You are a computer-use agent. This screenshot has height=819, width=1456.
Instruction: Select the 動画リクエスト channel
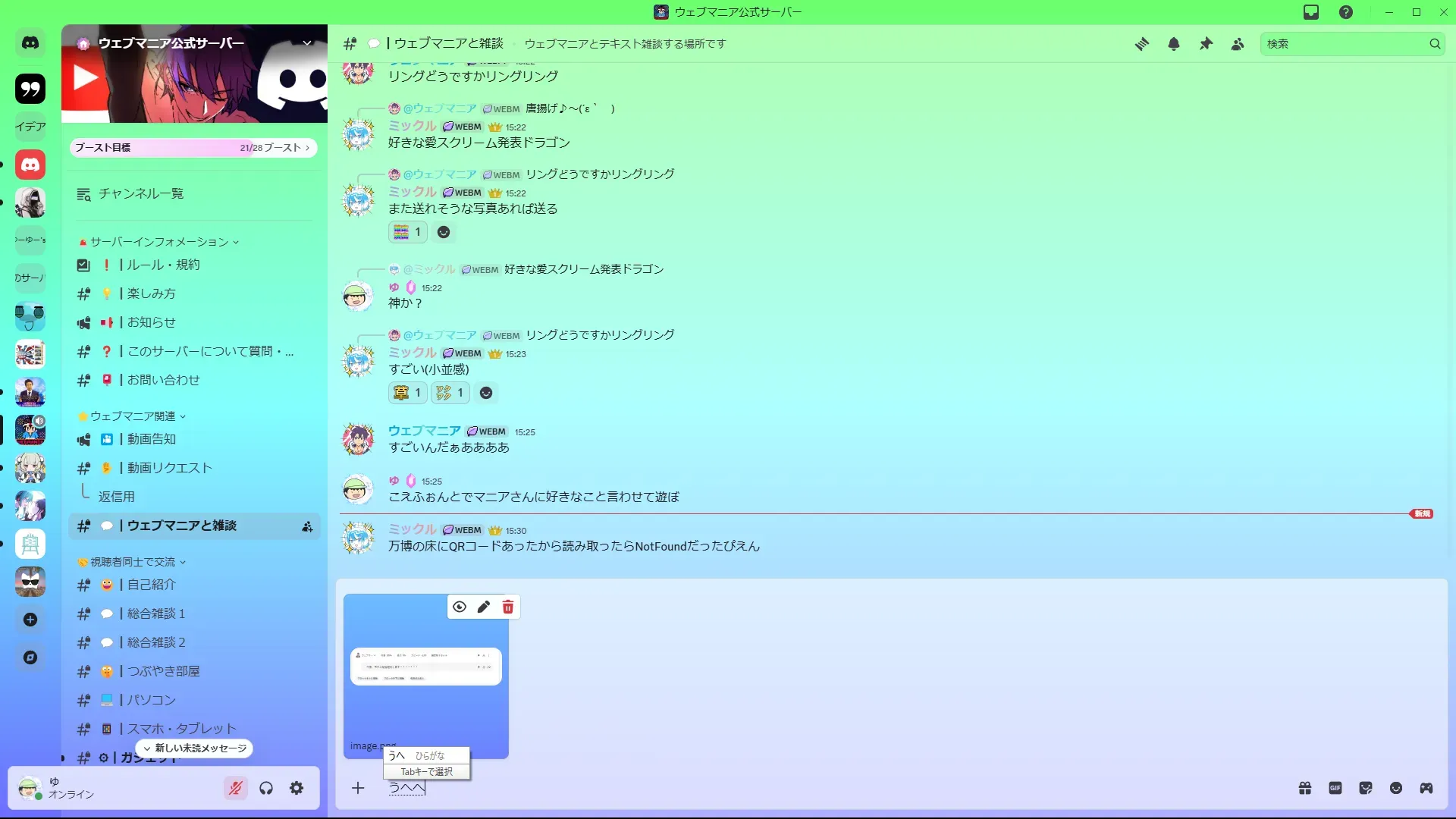pyautogui.click(x=169, y=468)
